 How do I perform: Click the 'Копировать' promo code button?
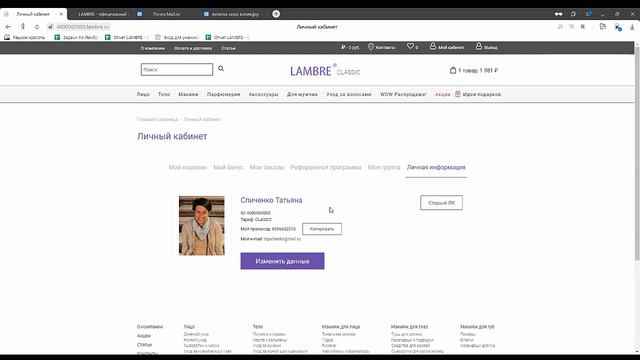(322, 229)
